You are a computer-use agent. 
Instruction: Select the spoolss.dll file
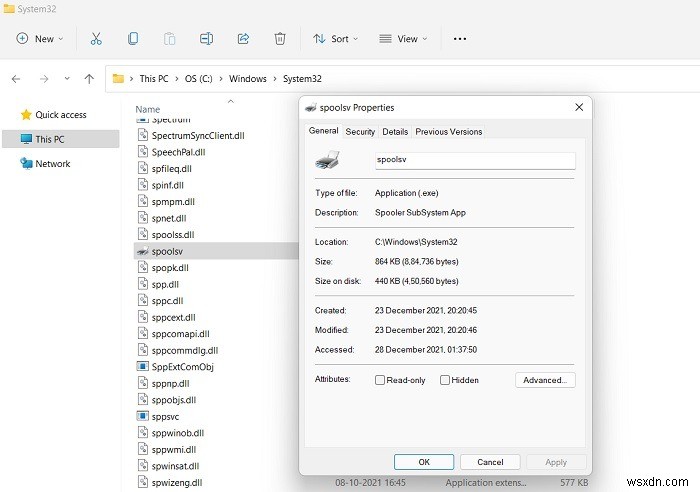173,235
